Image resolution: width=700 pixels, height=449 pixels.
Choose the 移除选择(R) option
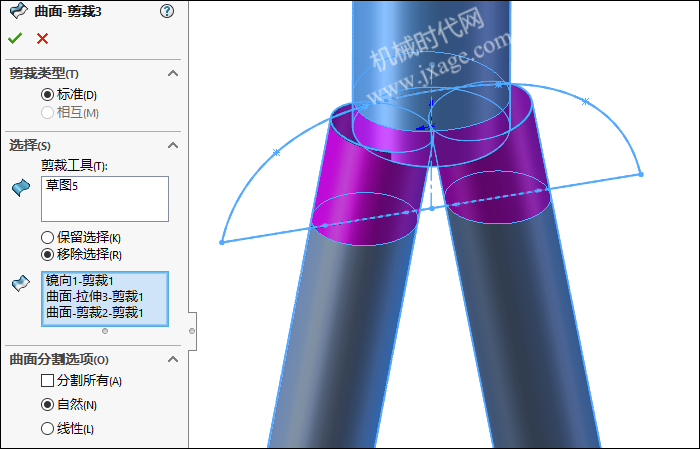pyautogui.click(x=47, y=254)
